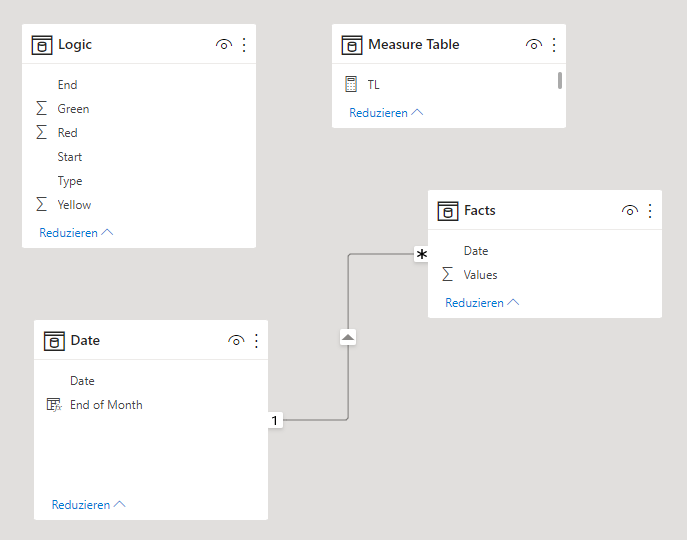
Task: Open more options for the Facts table
Action: pyautogui.click(x=650, y=211)
